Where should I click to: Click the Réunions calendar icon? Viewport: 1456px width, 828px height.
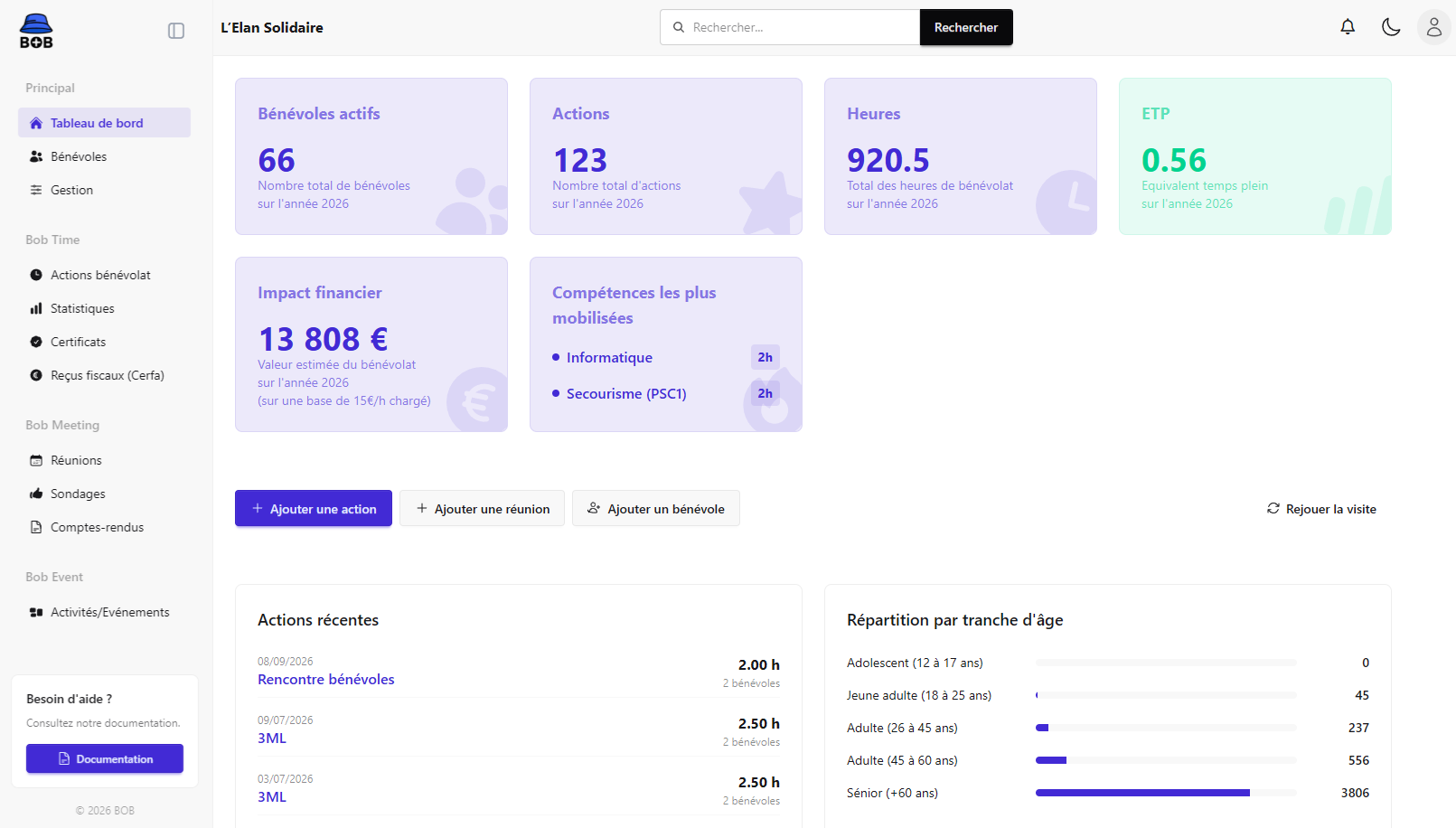(x=36, y=460)
